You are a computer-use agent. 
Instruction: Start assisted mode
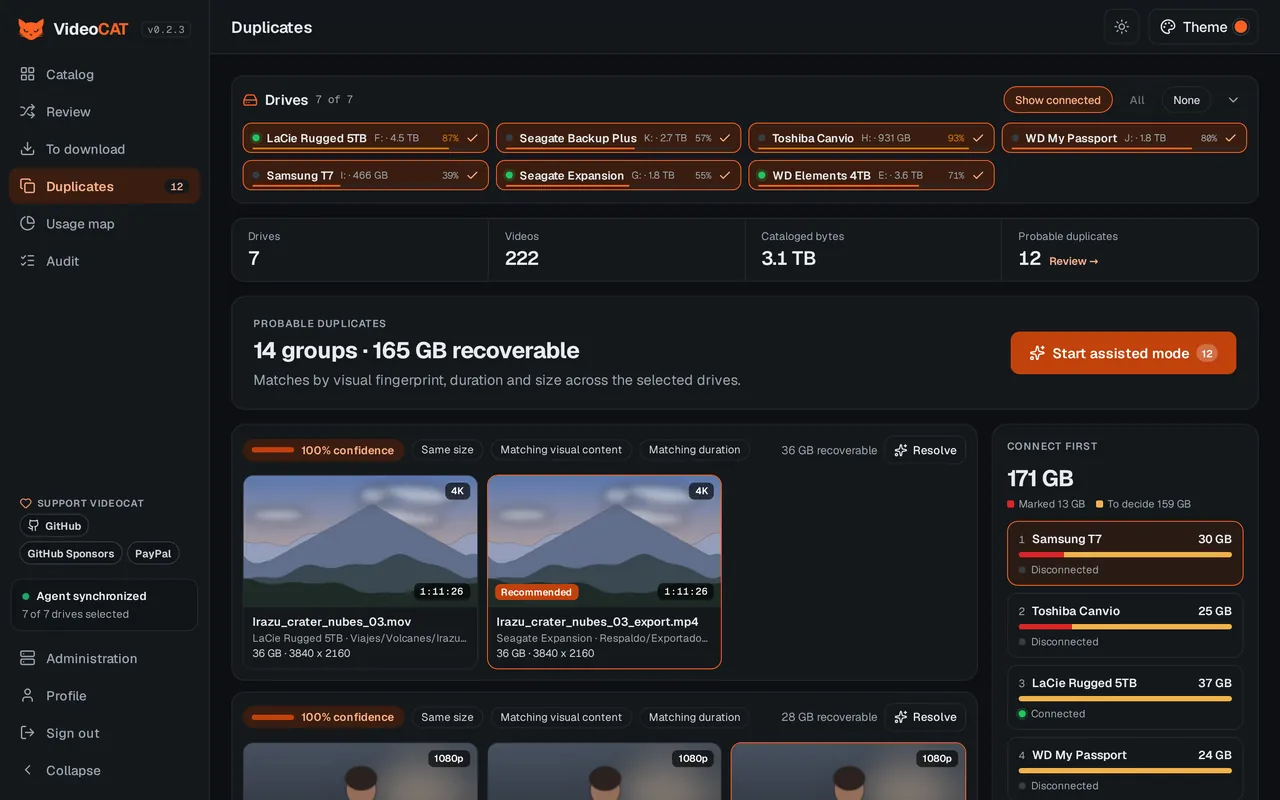[x=1123, y=353]
